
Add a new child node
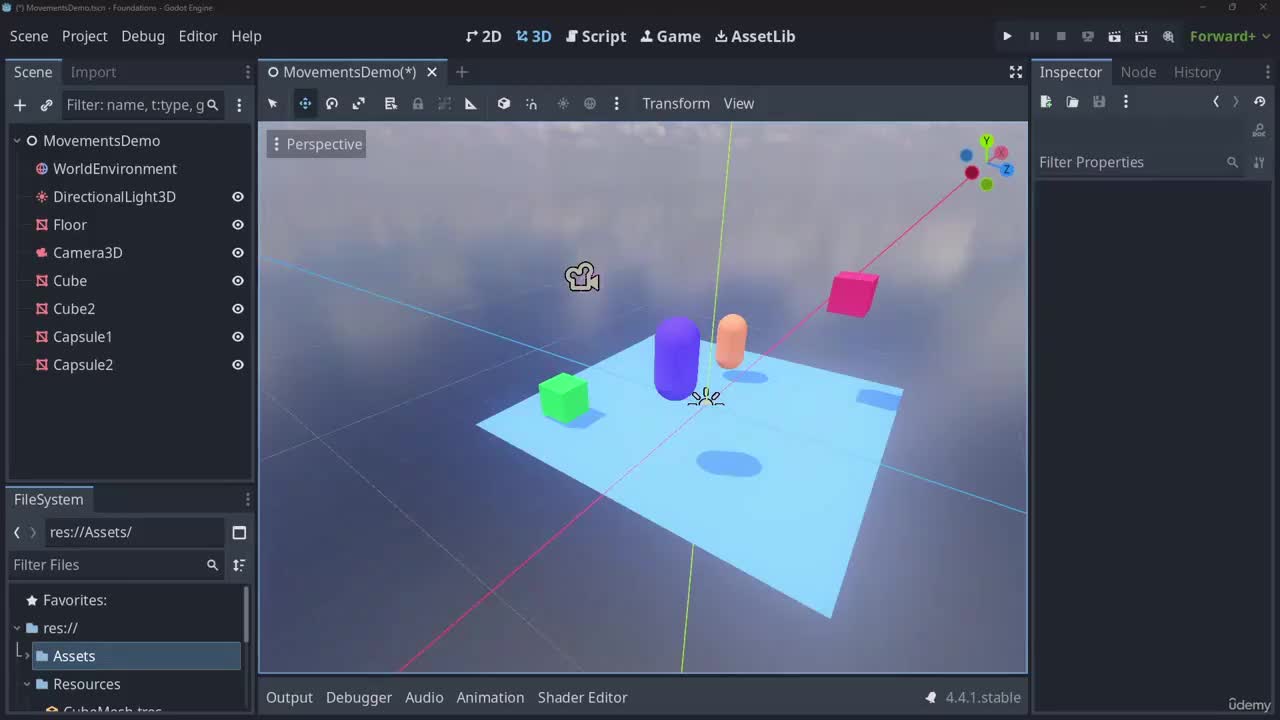pyautogui.click(x=20, y=105)
